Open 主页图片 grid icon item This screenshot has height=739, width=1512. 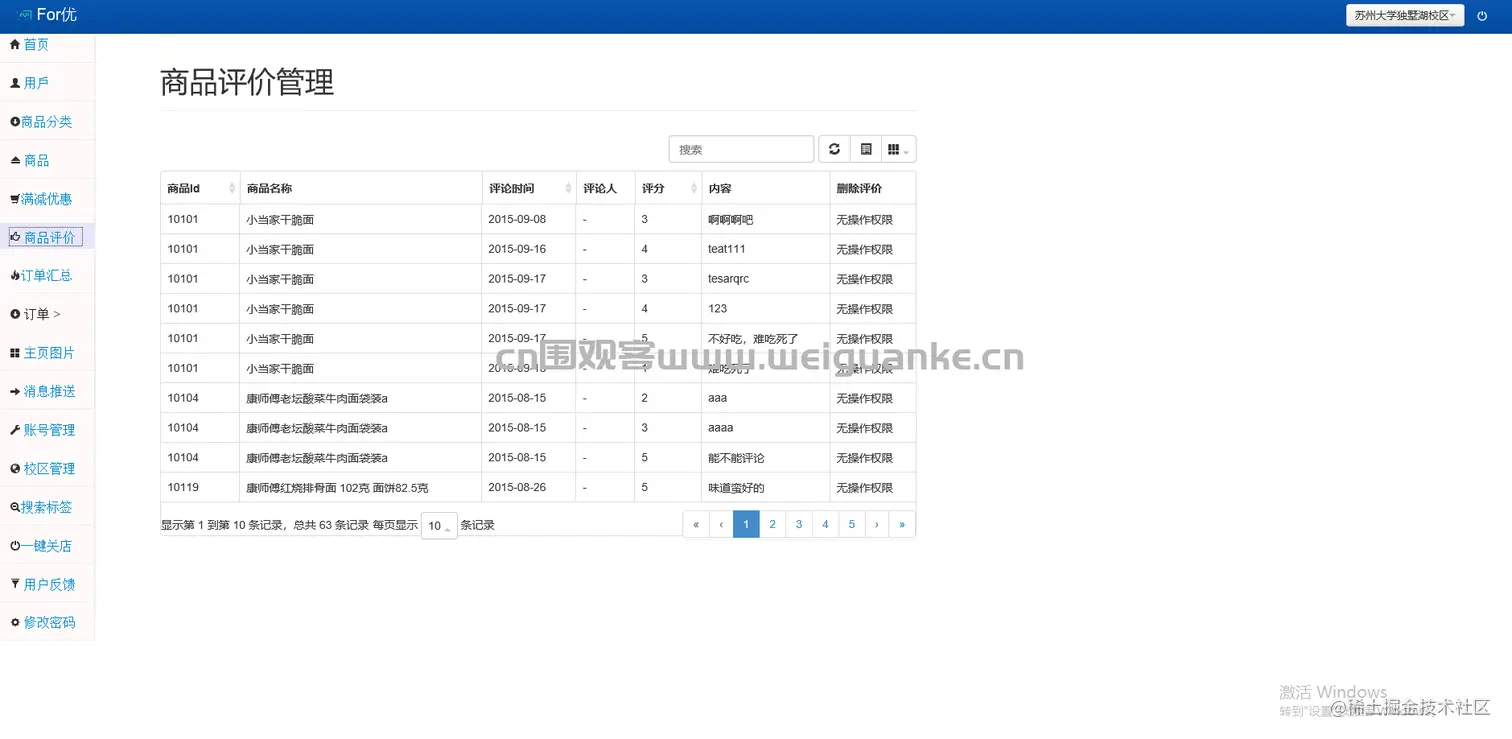pyautogui.click(x=42, y=353)
